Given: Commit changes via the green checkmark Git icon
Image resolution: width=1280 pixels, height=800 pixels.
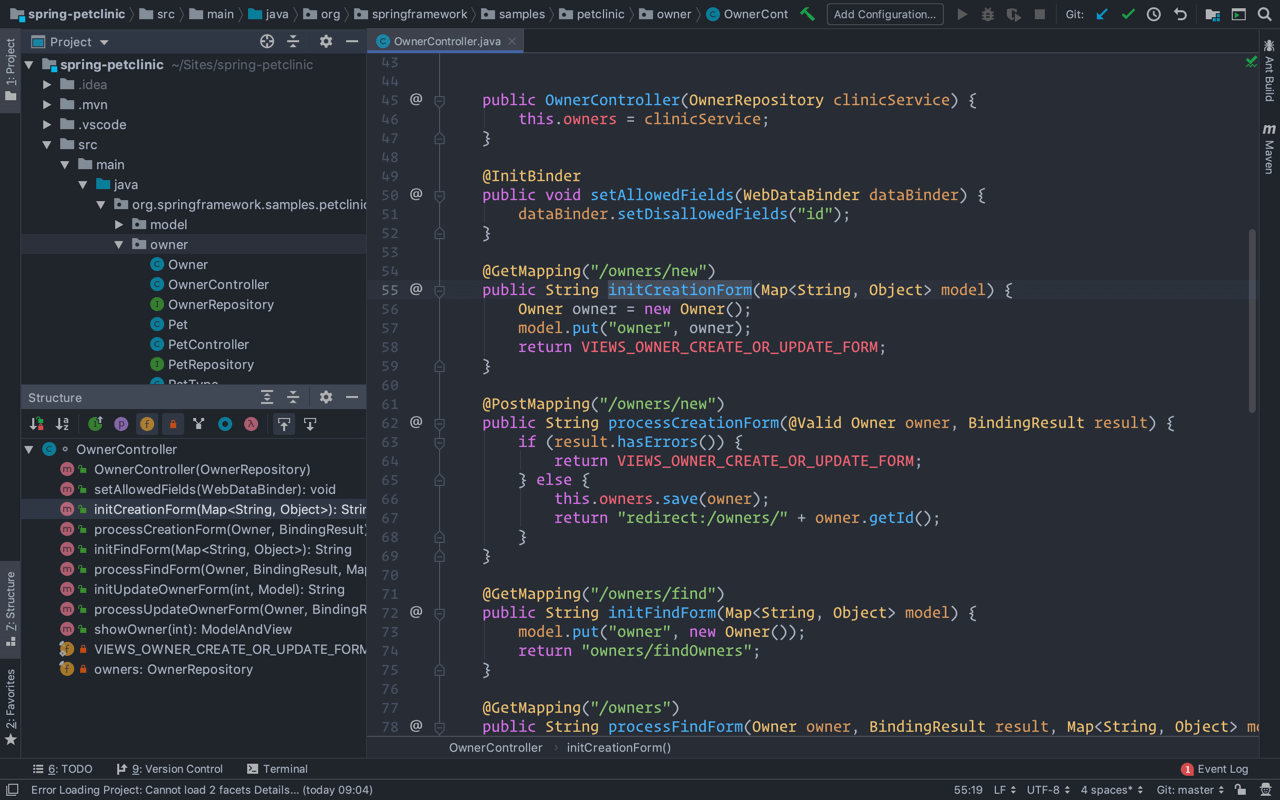Looking at the screenshot, I should tap(1127, 14).
